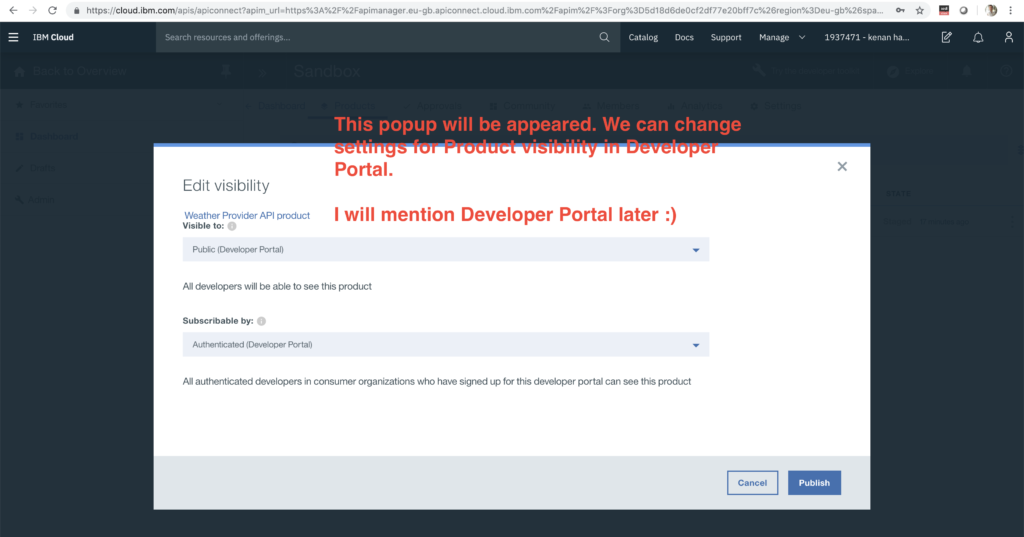Click the circular extension icon in toolbar

coord(964,10)
